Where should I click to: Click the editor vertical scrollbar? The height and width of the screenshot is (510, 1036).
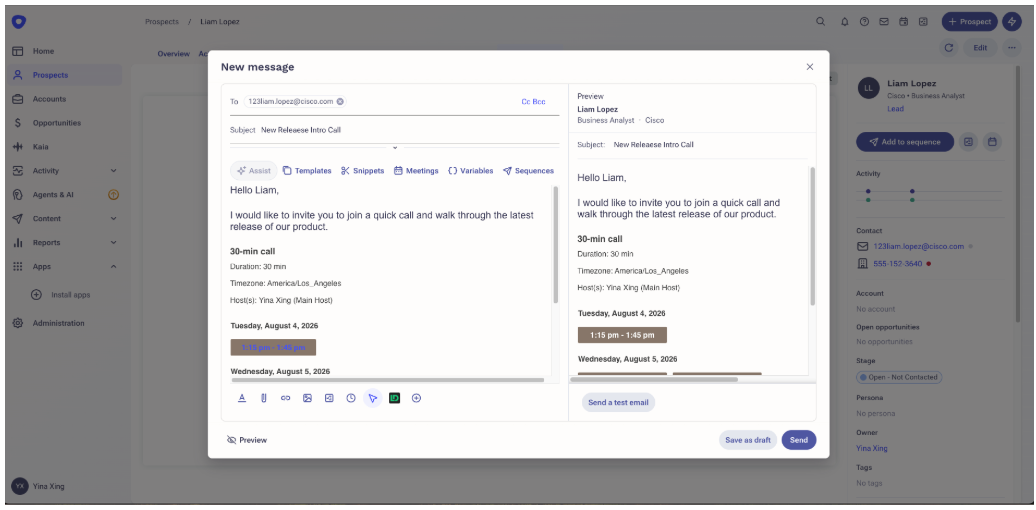tap(556, 246)
